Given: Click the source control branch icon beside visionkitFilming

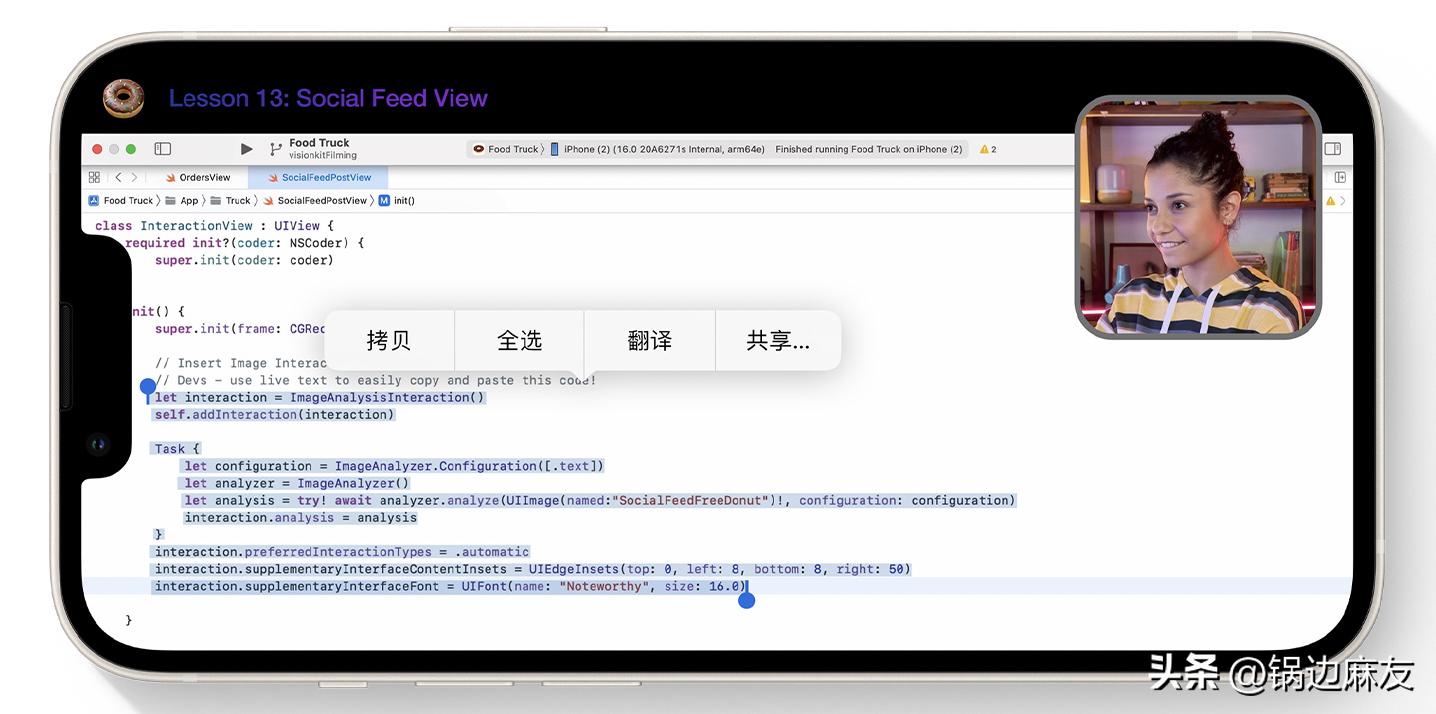Looking at the screenshot, I should 274,148.
